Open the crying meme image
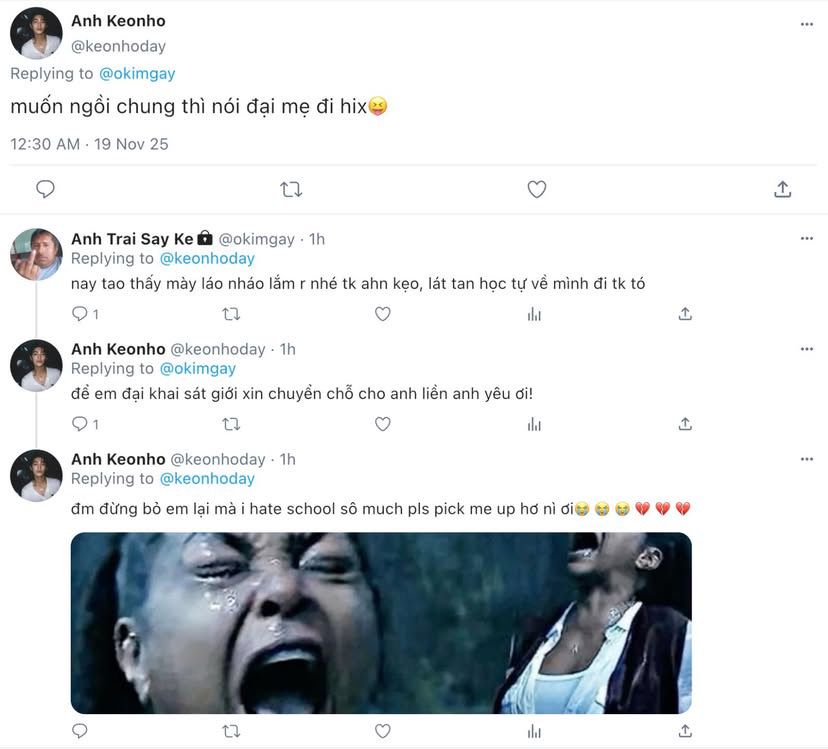Image resolution: width=828 pixels, height=749 pixels. tap(381, 623)
